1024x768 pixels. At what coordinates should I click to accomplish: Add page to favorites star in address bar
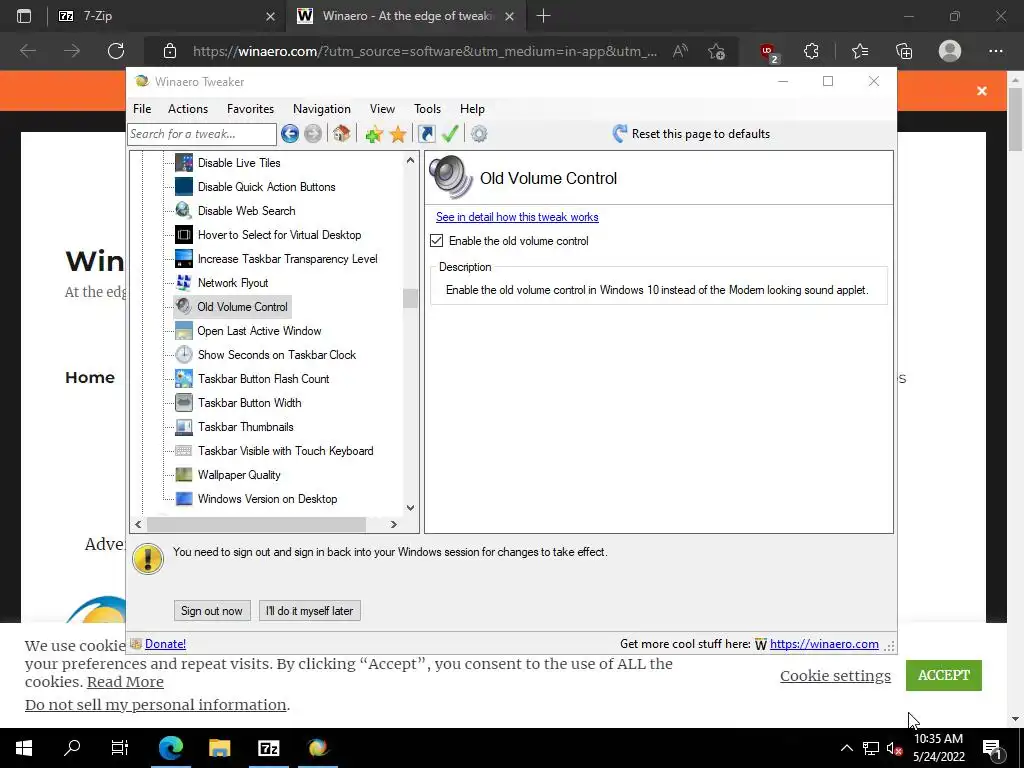716,51
